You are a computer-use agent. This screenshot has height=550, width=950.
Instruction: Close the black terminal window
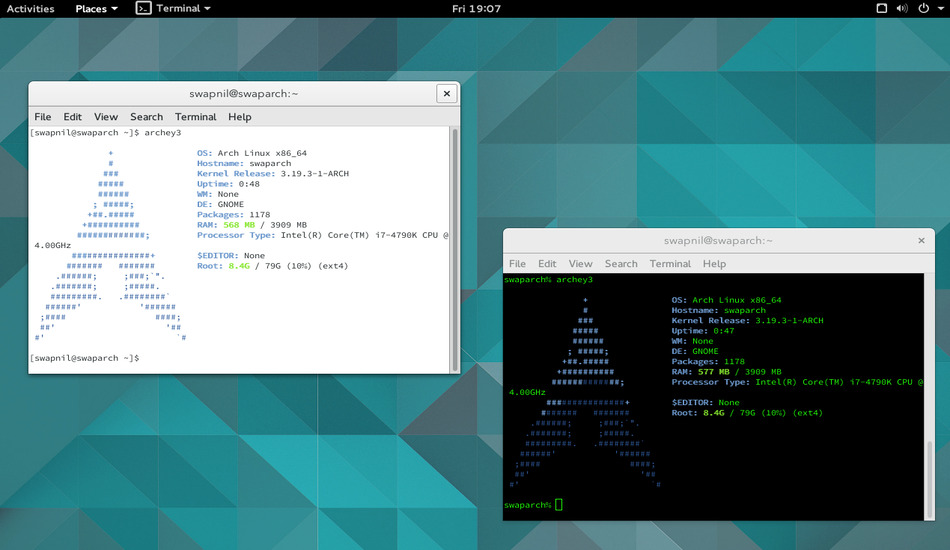click(x=922, y=240)
